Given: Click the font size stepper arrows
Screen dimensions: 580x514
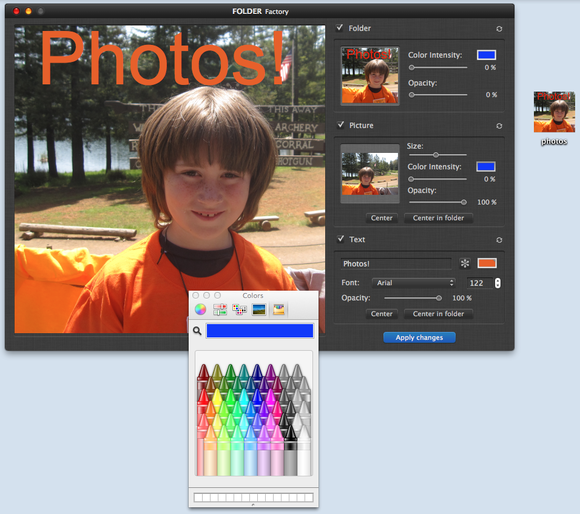Looking at the screenshot, I should [x=498, y=283].
